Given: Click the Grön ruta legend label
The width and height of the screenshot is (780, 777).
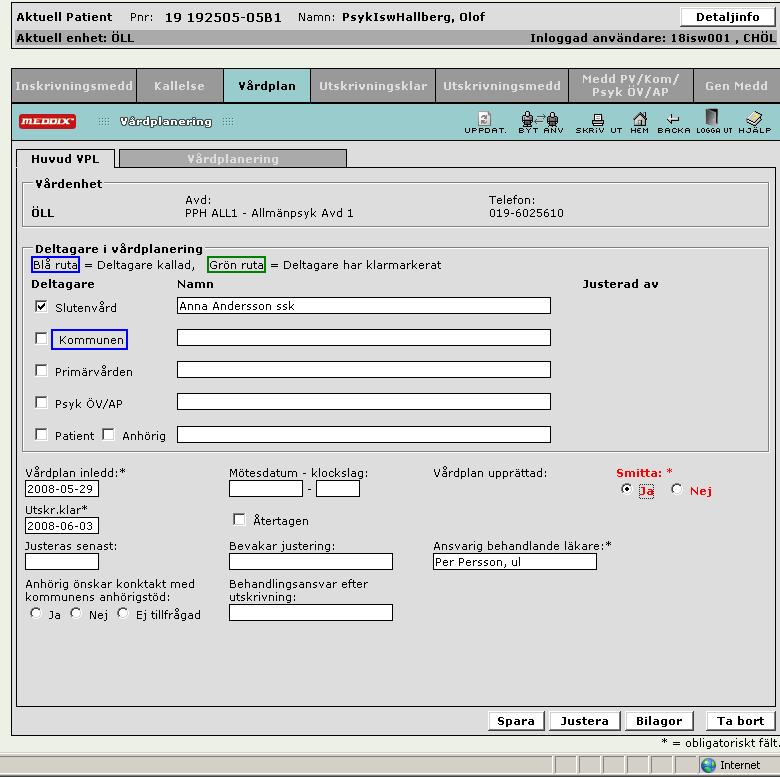Looking at the screenshot, I should [236, 265].
